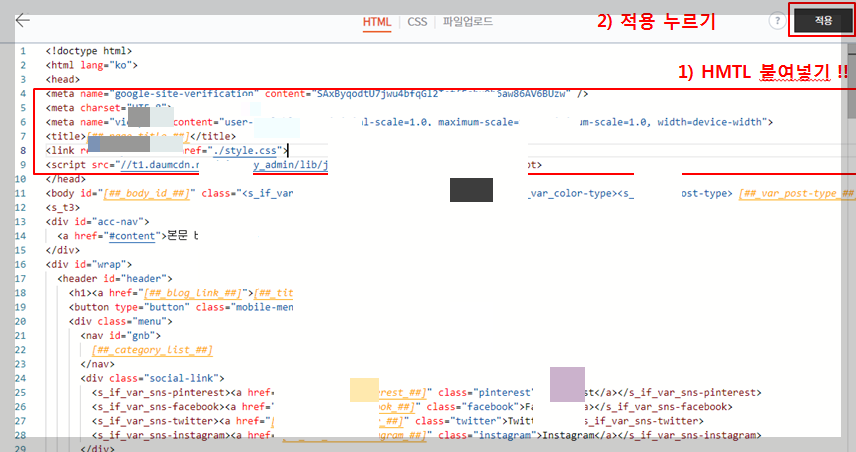This screenshot has height=452, width=856.
Task: Click the <!doctype html> line
Action: click(89, 51)
